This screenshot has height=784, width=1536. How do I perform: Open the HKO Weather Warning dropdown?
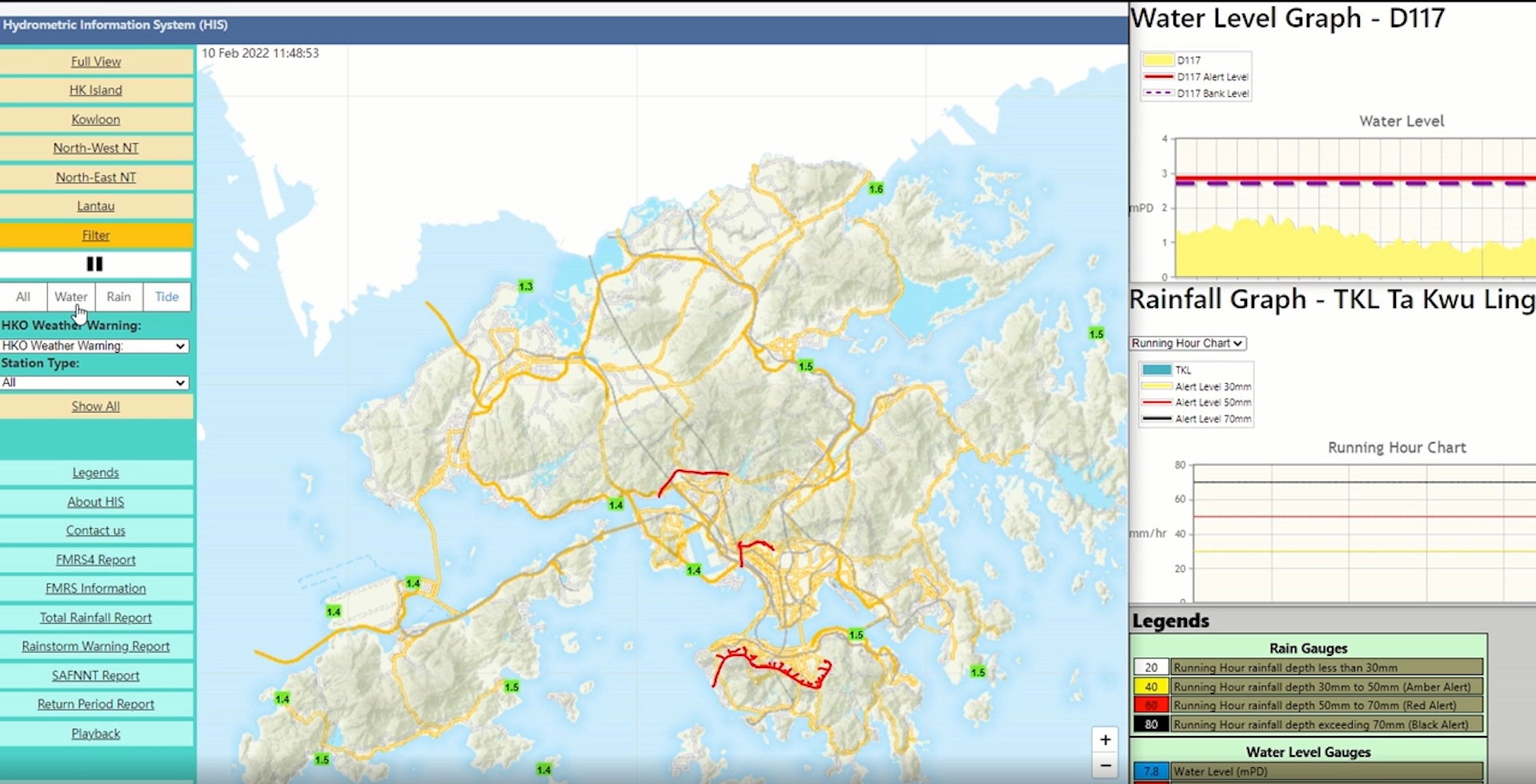click(x=94, y=346)
